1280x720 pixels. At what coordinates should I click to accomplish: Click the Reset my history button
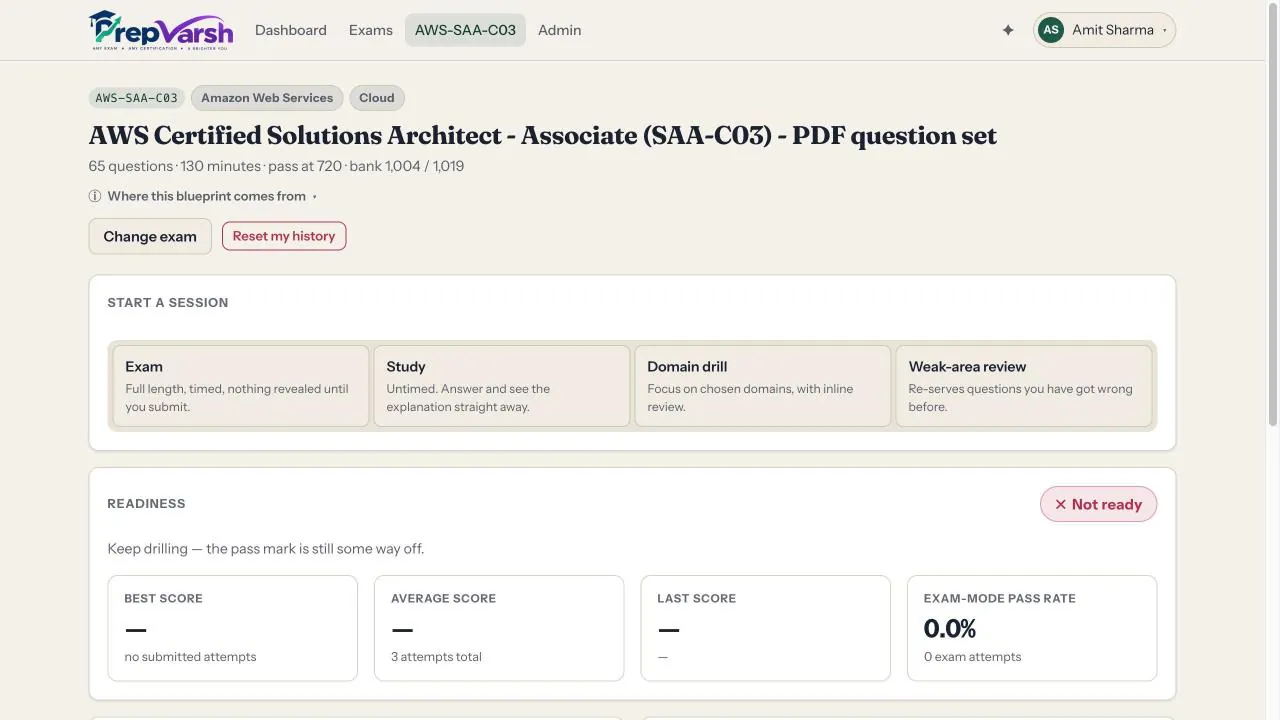(284, 236)
